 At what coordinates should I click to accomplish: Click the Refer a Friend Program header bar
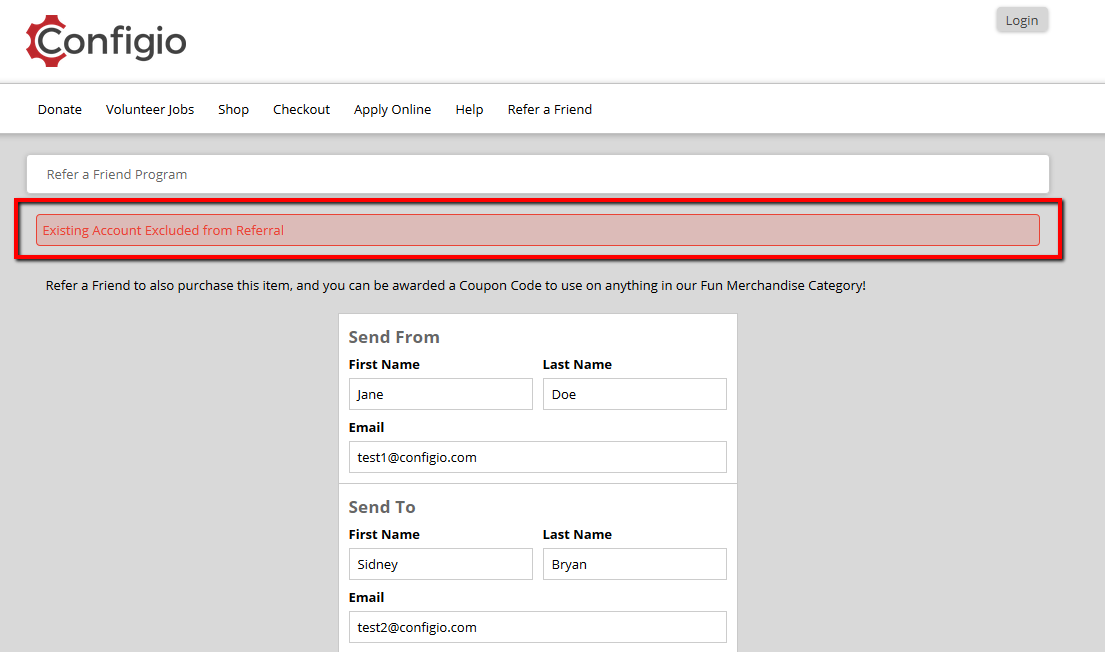538,174
